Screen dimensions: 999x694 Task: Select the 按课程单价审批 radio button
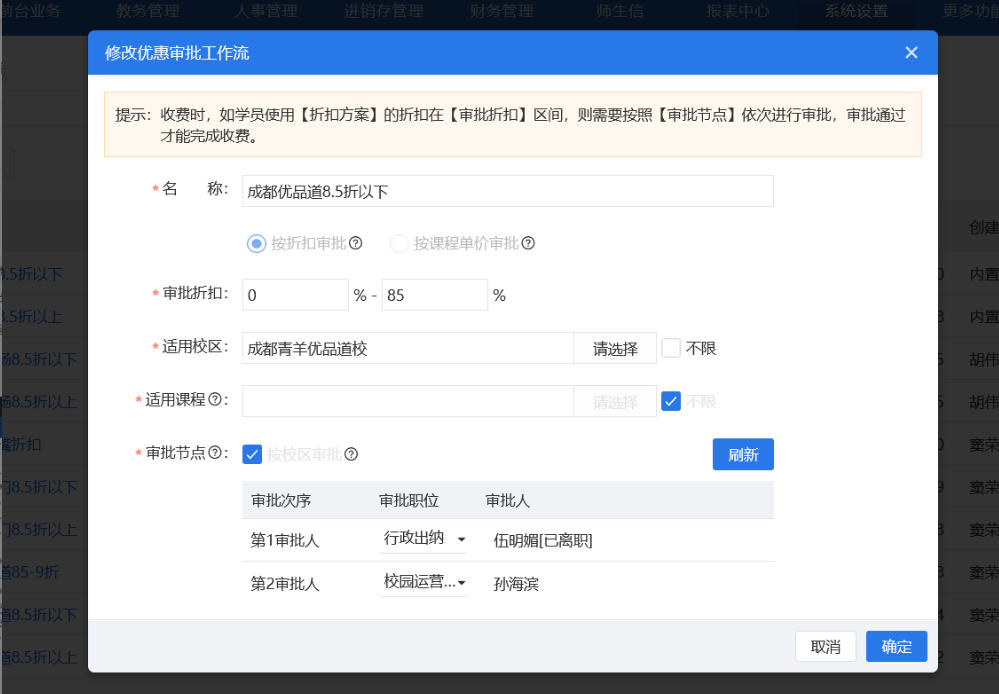coord(399,243)
